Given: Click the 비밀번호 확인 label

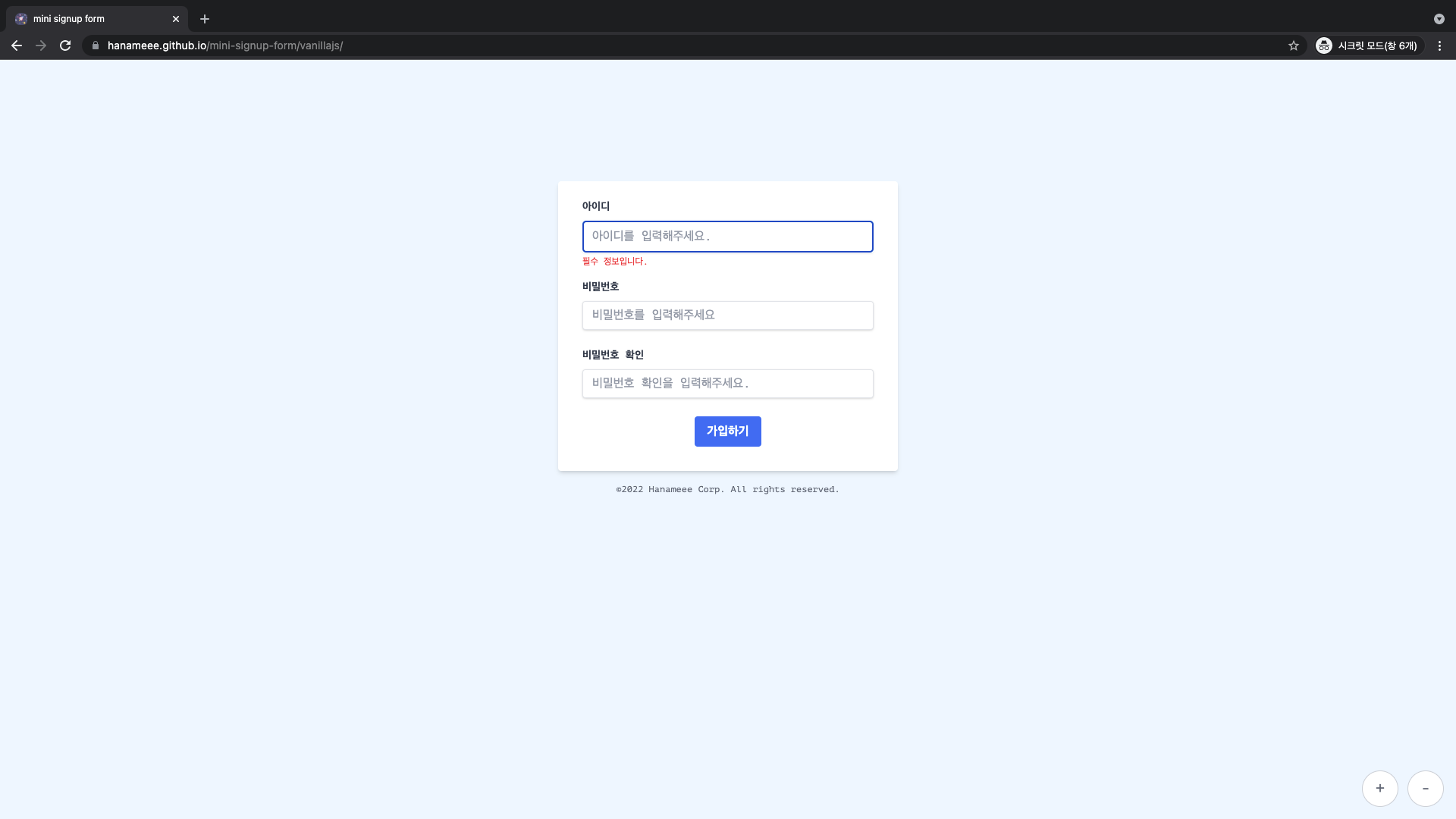Looking at the screenshot, I should click(613, 355).
